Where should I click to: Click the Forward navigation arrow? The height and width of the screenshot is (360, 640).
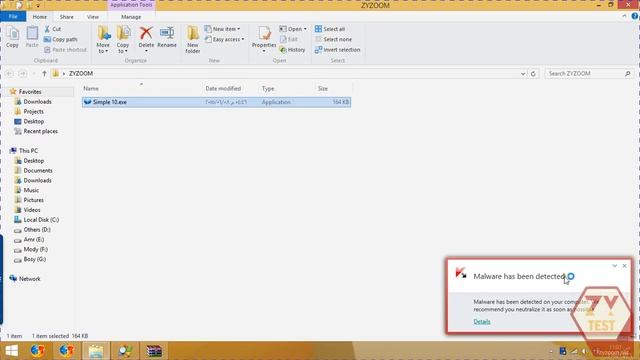(23, 73)
